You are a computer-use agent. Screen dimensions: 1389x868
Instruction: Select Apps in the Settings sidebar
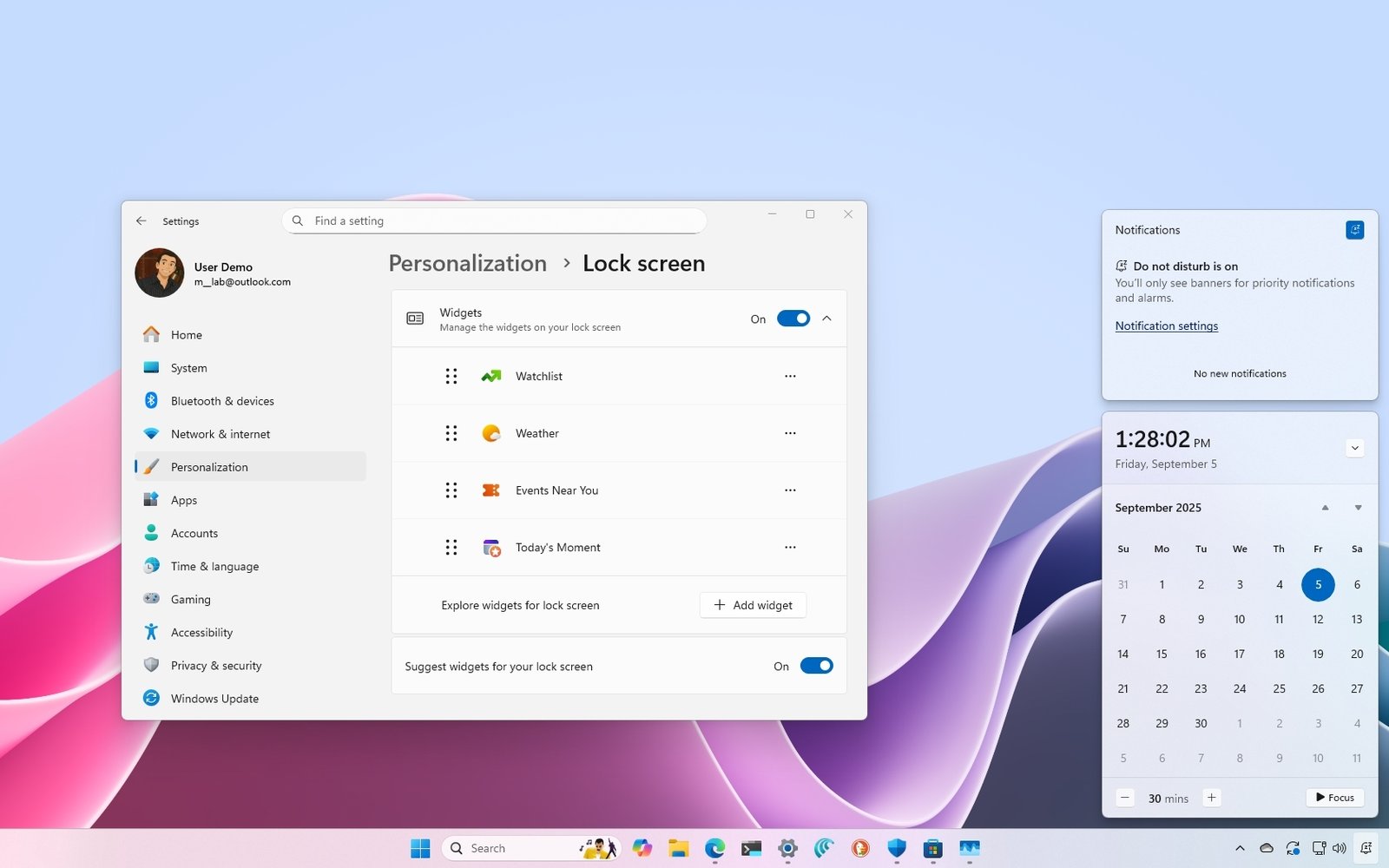(184, 500)
